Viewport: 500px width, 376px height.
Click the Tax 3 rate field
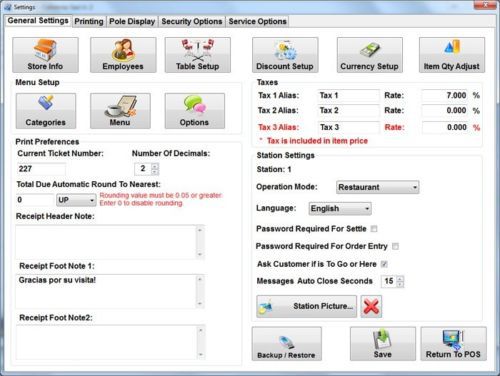(445, 127)
